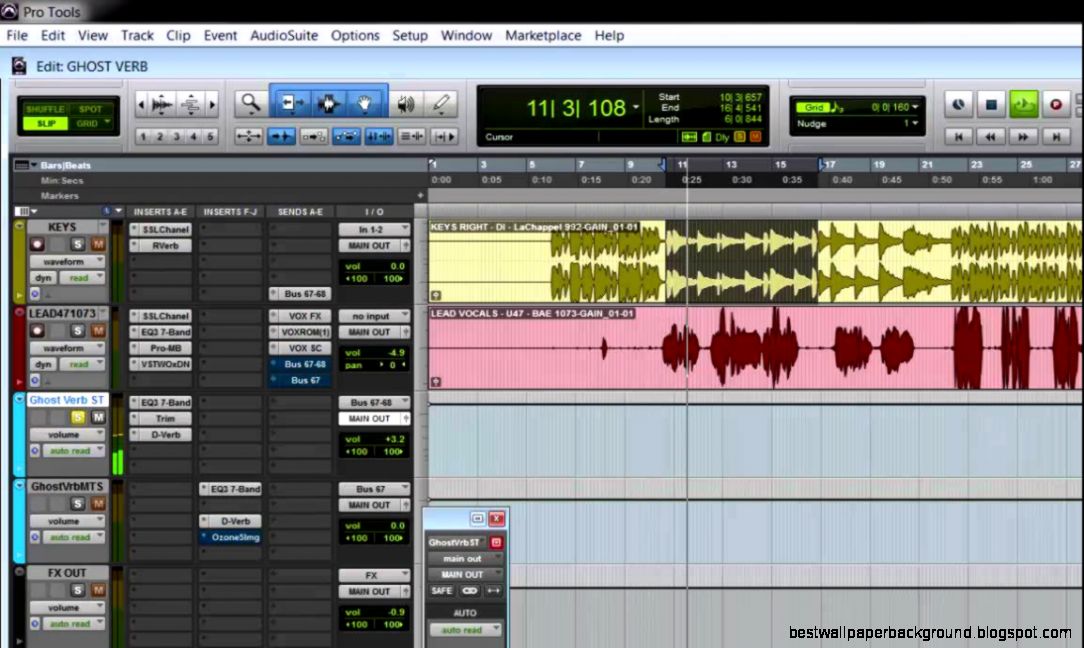Select the Scrubber speaker tool
The width and height of the screenshot is (1084, 648).
click(x=406, y=104)
